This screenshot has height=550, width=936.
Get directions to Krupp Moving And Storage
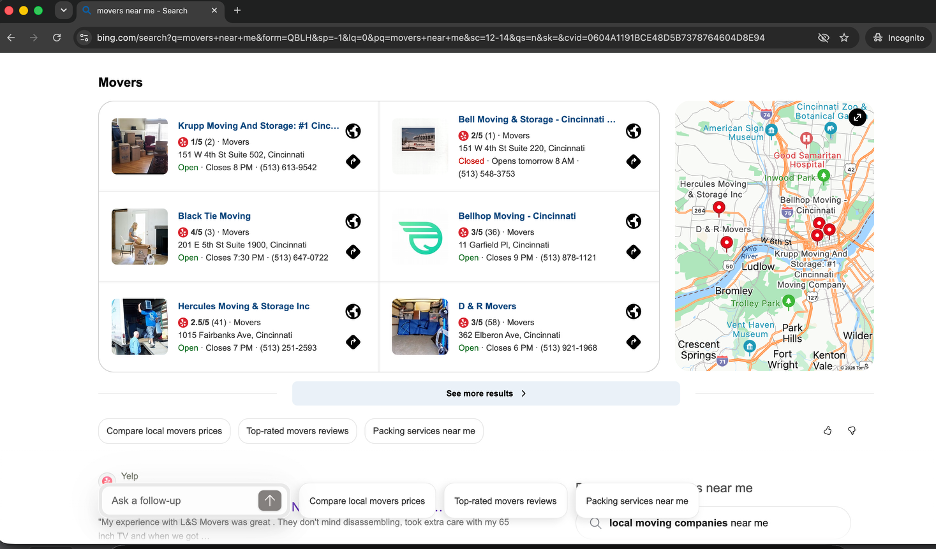pos(353,161)
